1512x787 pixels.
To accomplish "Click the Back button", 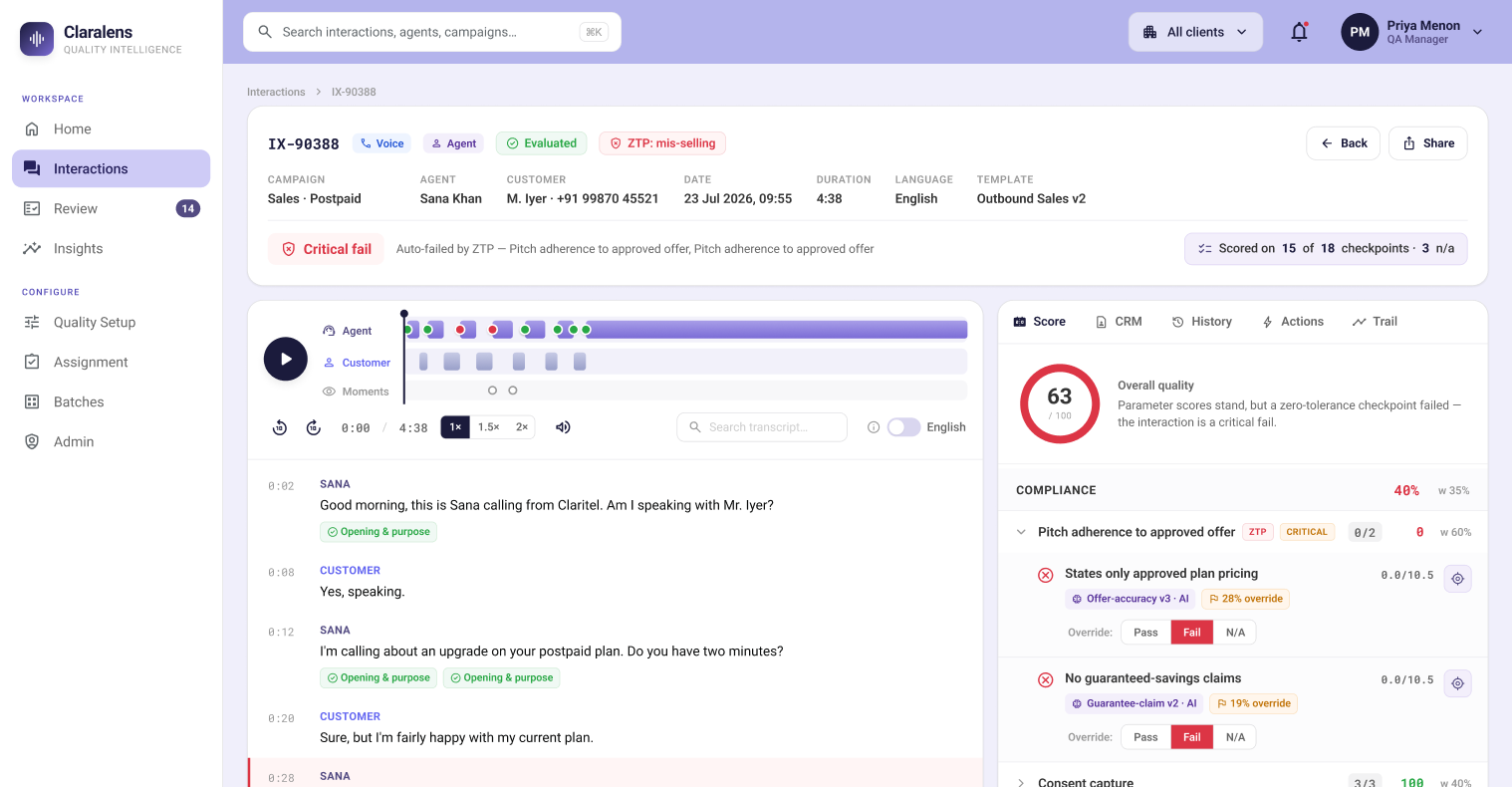I will pos(1343,143).
